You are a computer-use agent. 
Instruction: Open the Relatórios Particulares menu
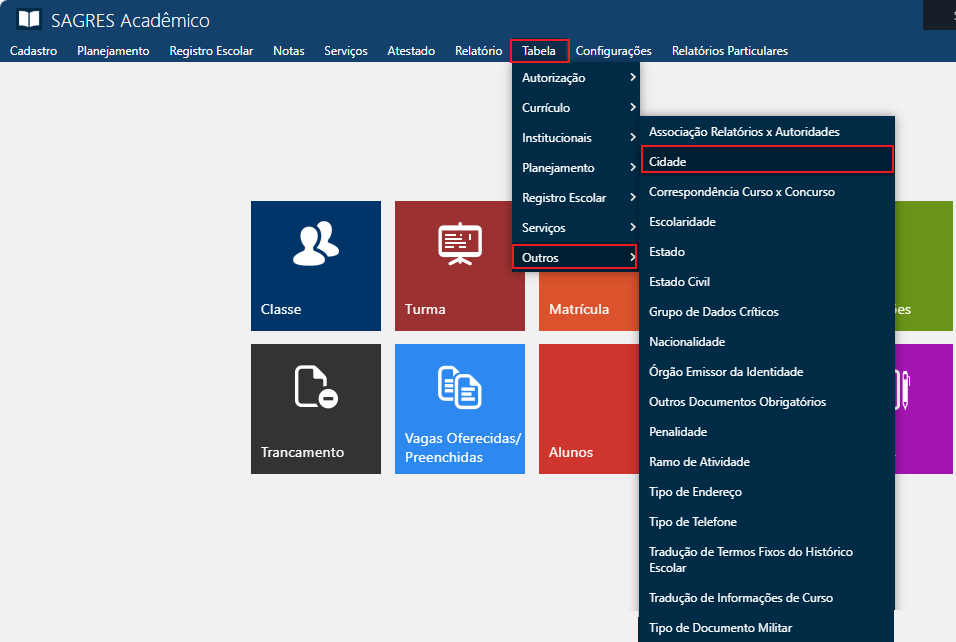(x=729, y=51)
